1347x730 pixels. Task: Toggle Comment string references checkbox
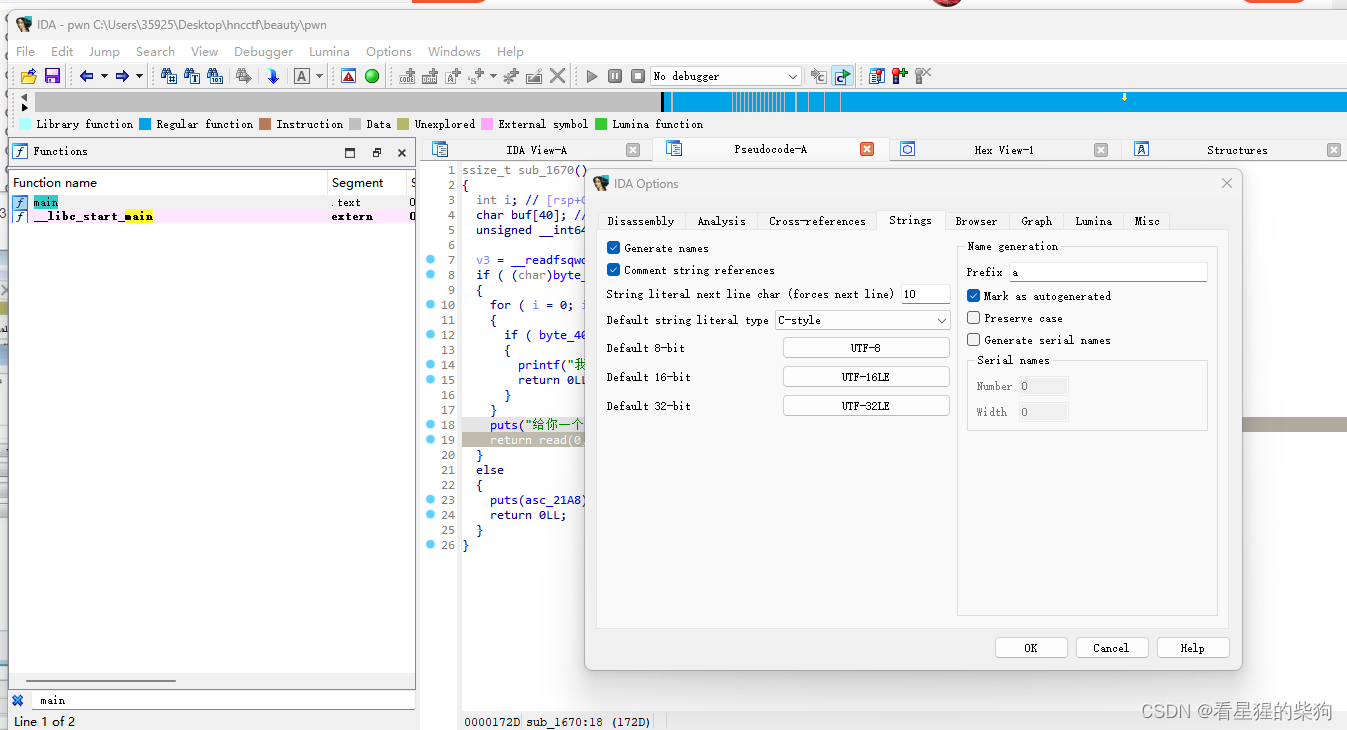613,270
